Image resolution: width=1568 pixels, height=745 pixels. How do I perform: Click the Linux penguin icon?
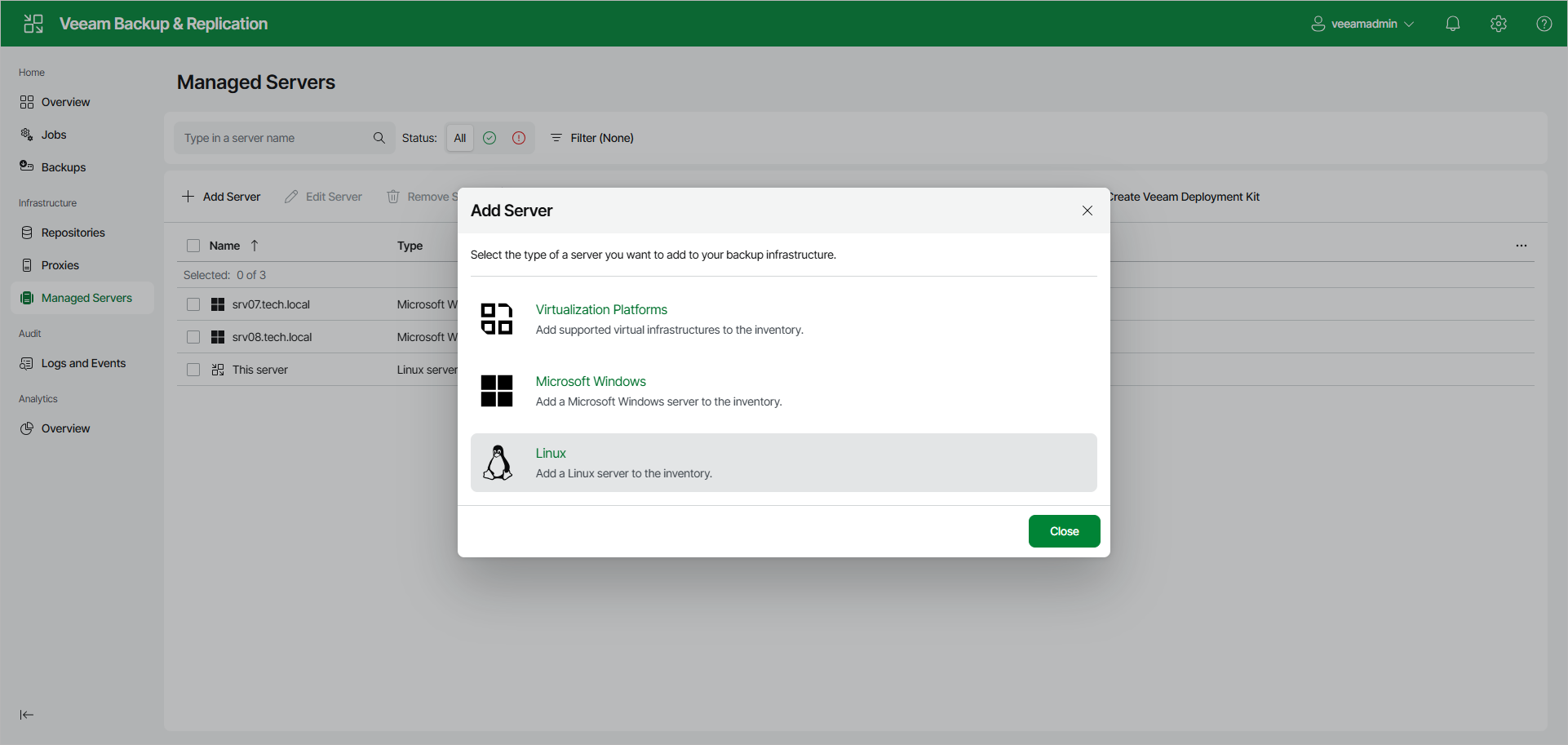pyautogui.click(x=498, y=463)
